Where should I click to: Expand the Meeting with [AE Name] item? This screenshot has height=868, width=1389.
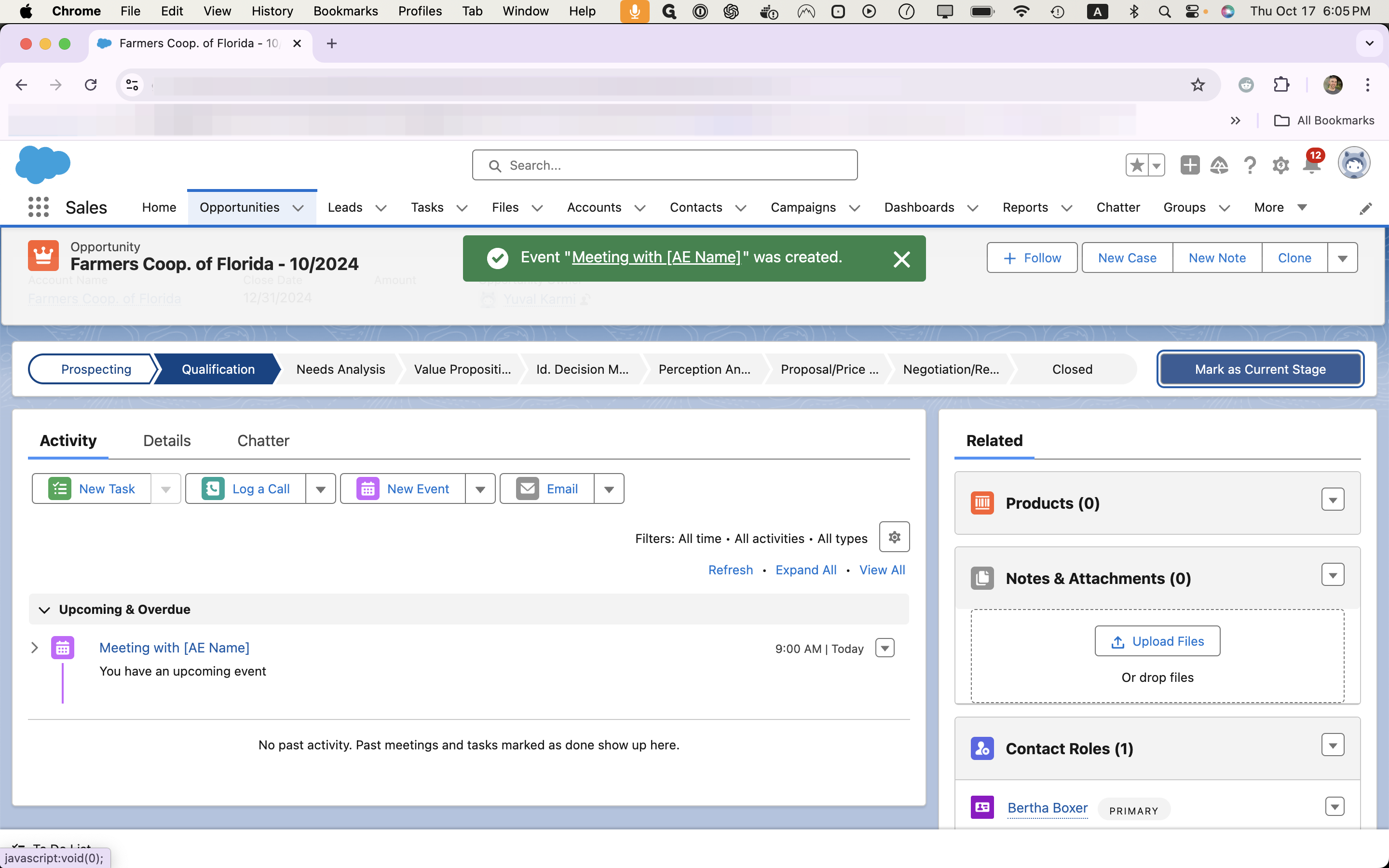(34, 648)
